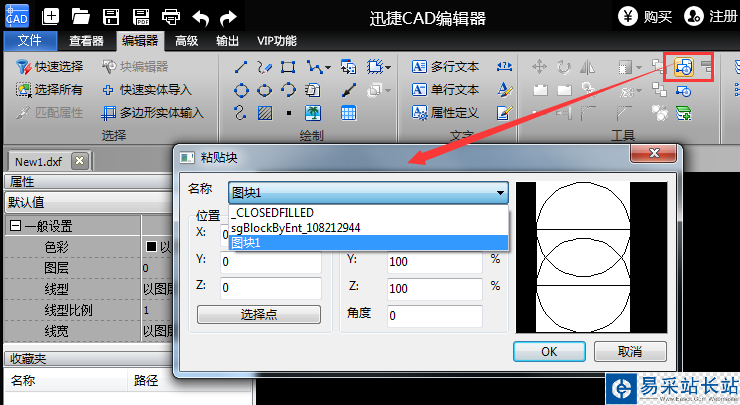The height and width of the screenshot is (405, 740).
Task: Close the New1.dxf document tab
Action: coord(80,161)
